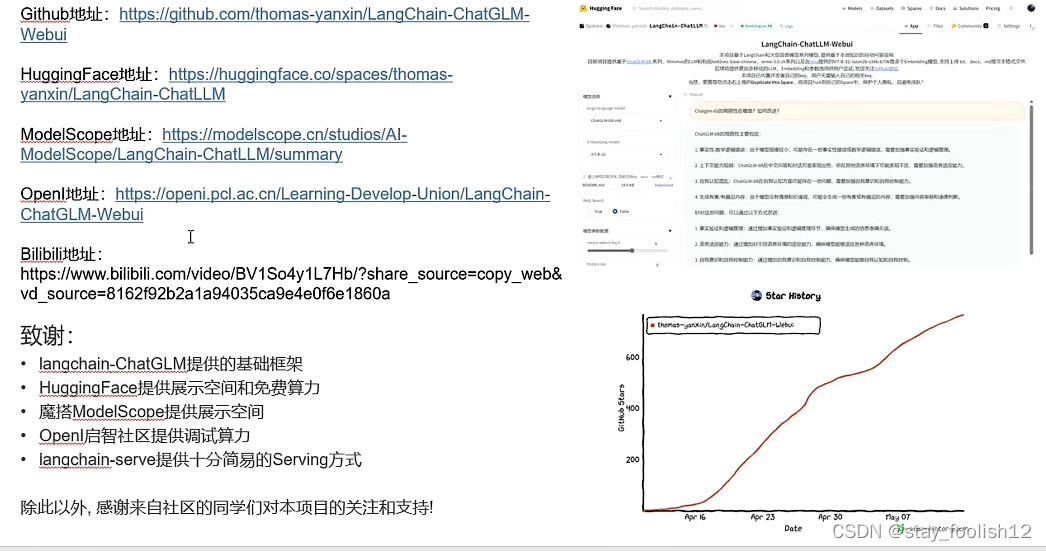Viewport: 1046px width, 551px height.
Task: Download the README.md file
Action: [x=664, y=185]
